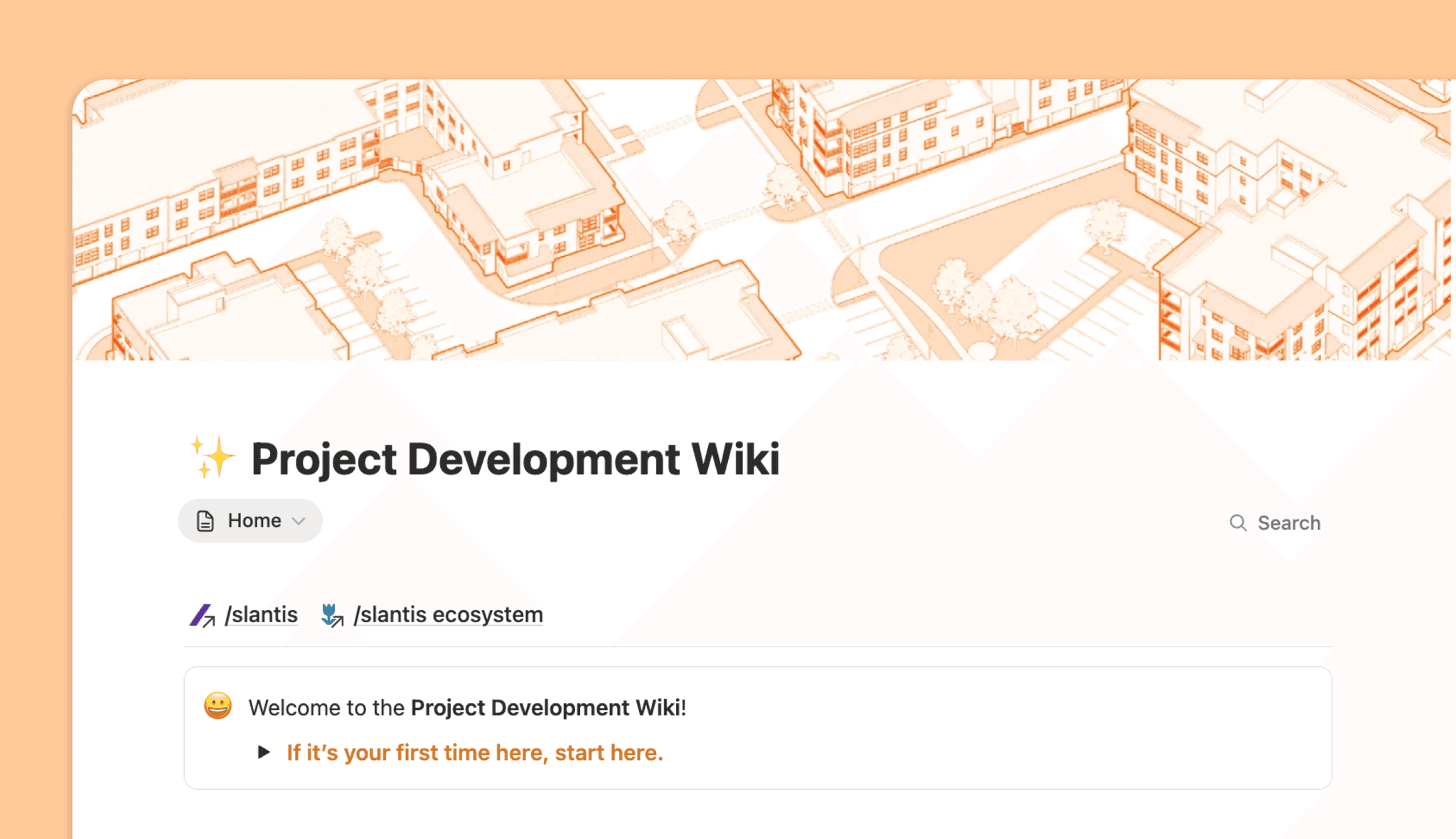Click the divider line below slantis links

tap(757, 647)
